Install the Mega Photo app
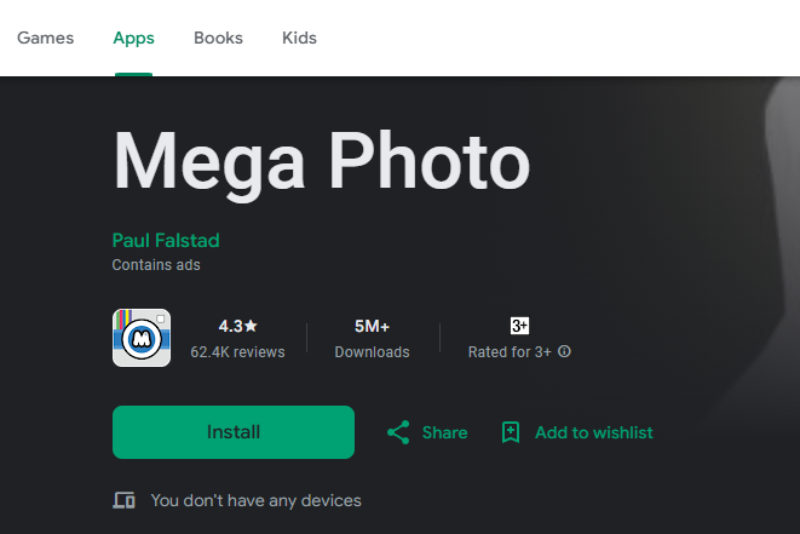The height and width of the screenshot is (534, 800). click(233, 432)
